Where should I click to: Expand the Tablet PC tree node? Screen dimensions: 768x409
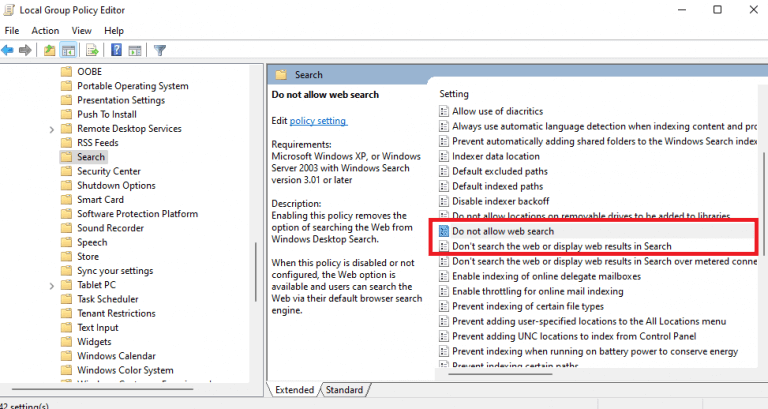51,286
